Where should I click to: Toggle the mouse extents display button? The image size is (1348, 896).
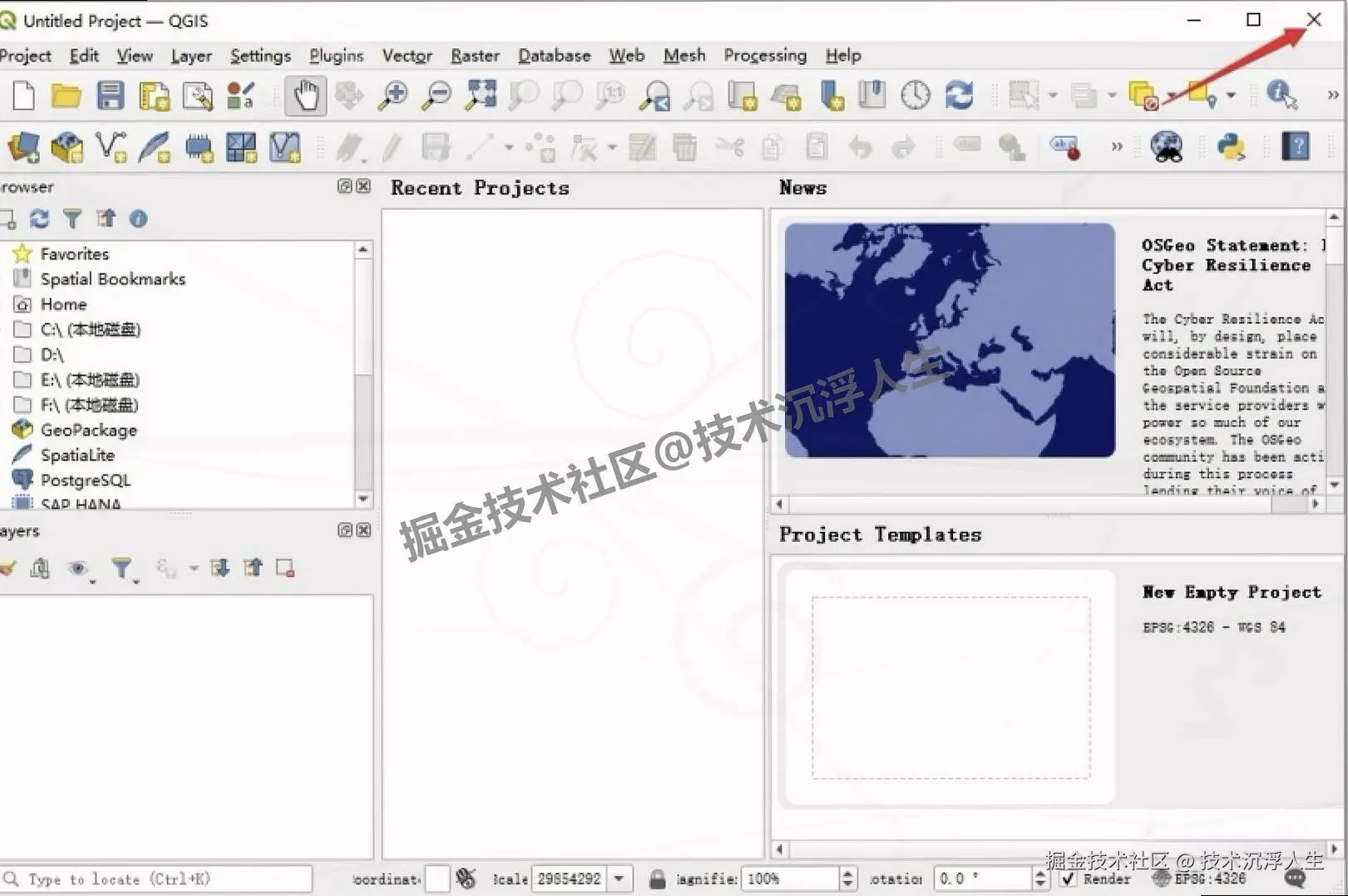466,879
